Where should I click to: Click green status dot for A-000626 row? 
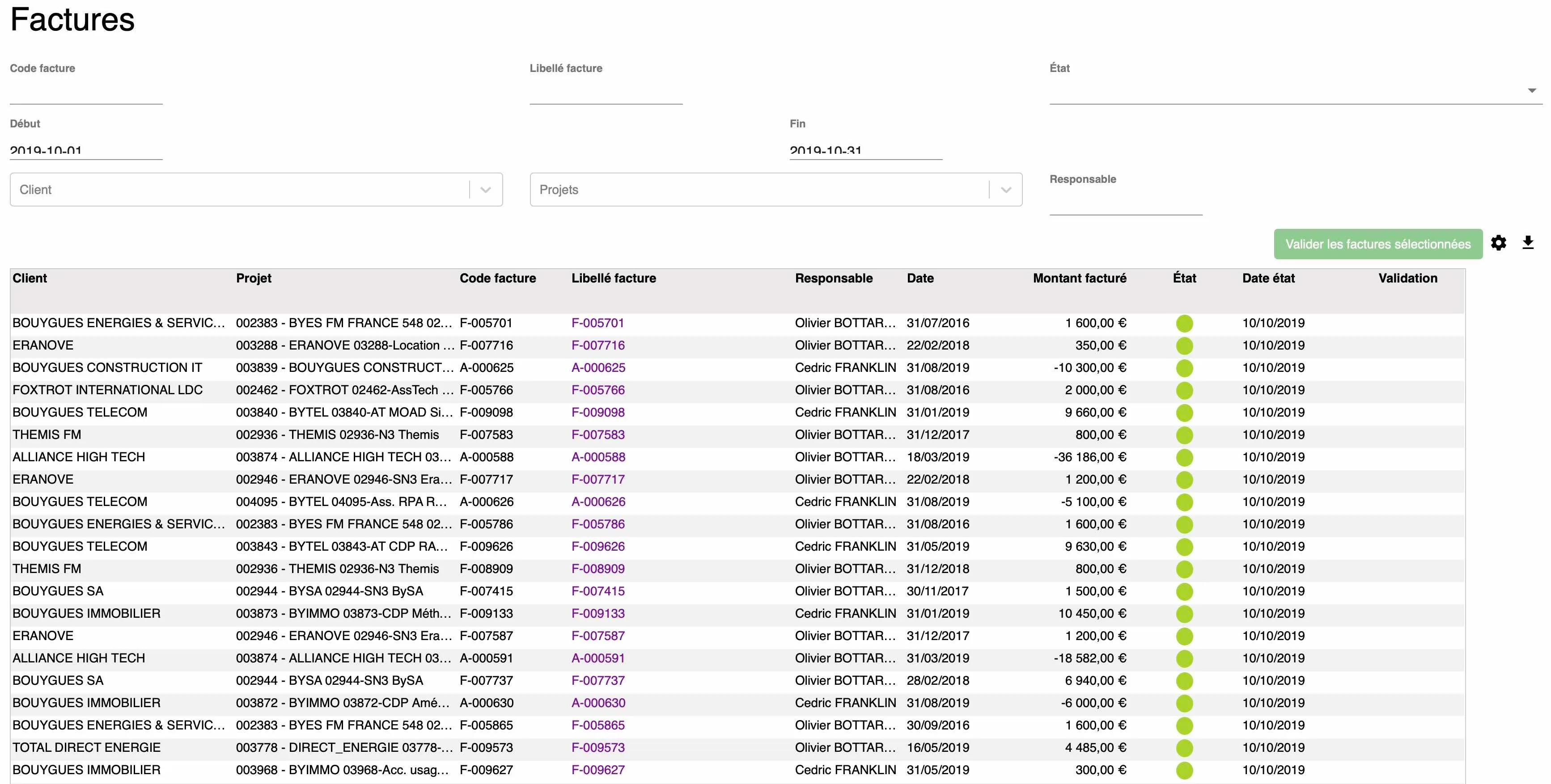1184,502
